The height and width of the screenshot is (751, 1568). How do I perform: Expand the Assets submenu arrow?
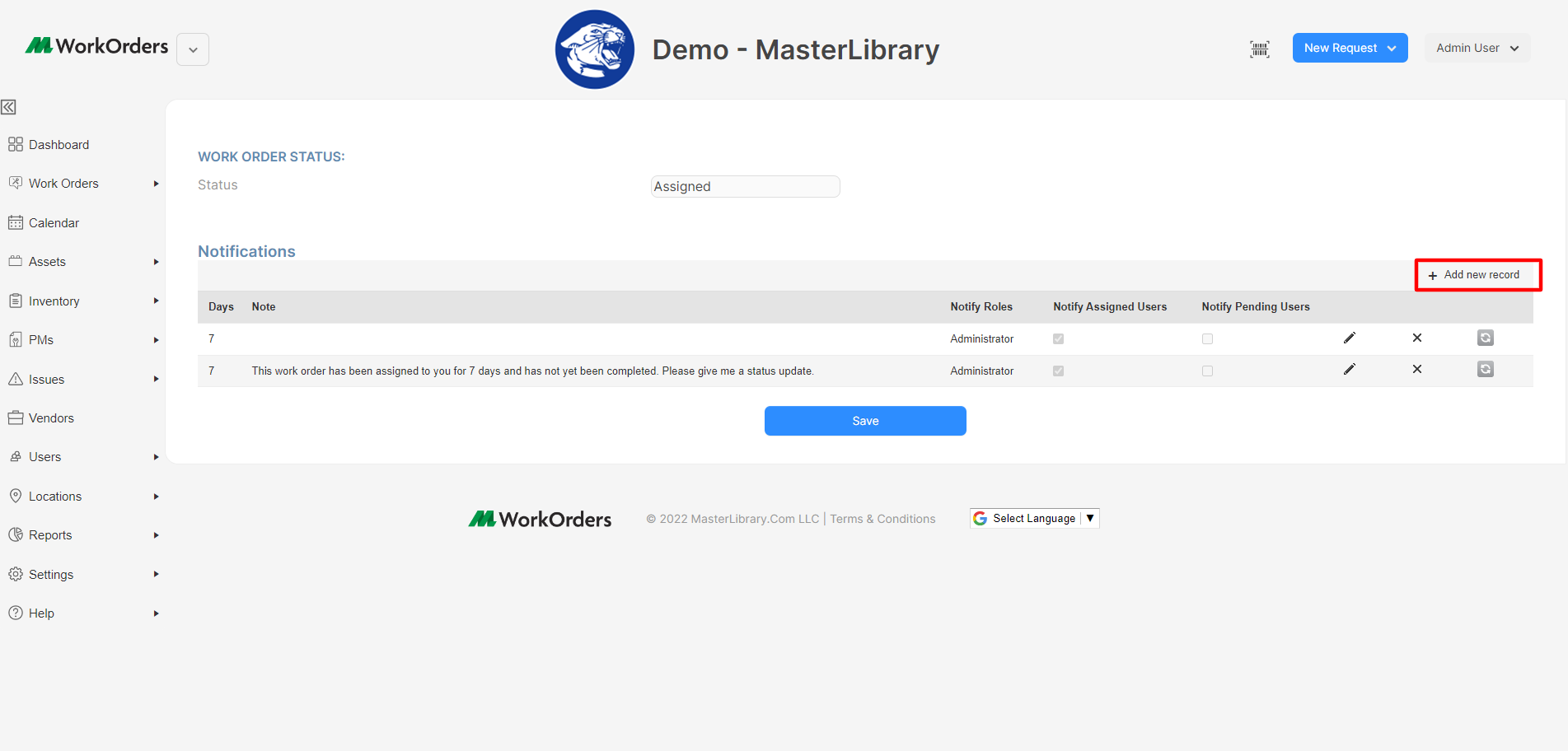(x=156, y=262)
